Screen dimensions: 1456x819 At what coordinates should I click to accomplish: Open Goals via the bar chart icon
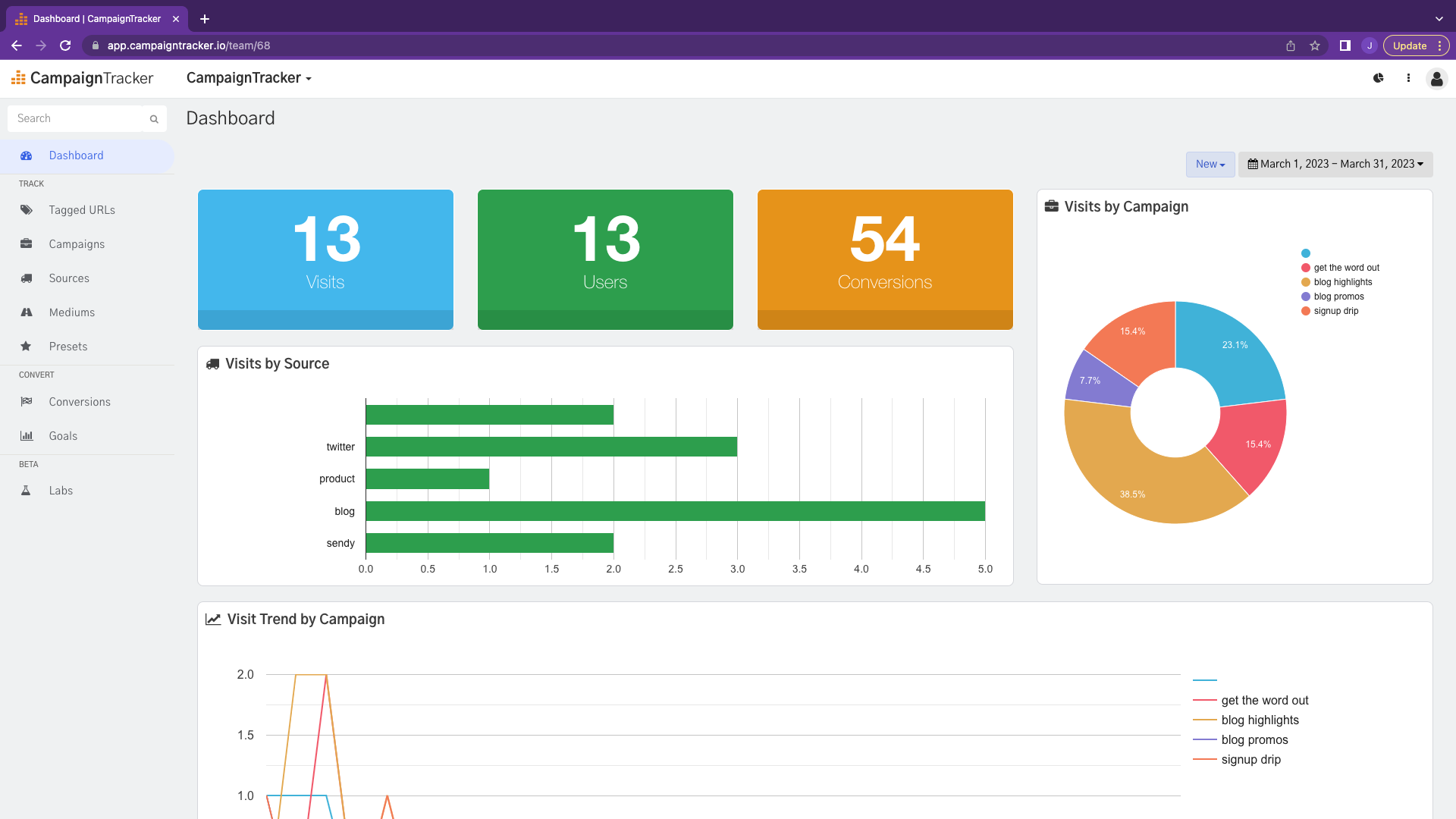click(x=27, y=436)
